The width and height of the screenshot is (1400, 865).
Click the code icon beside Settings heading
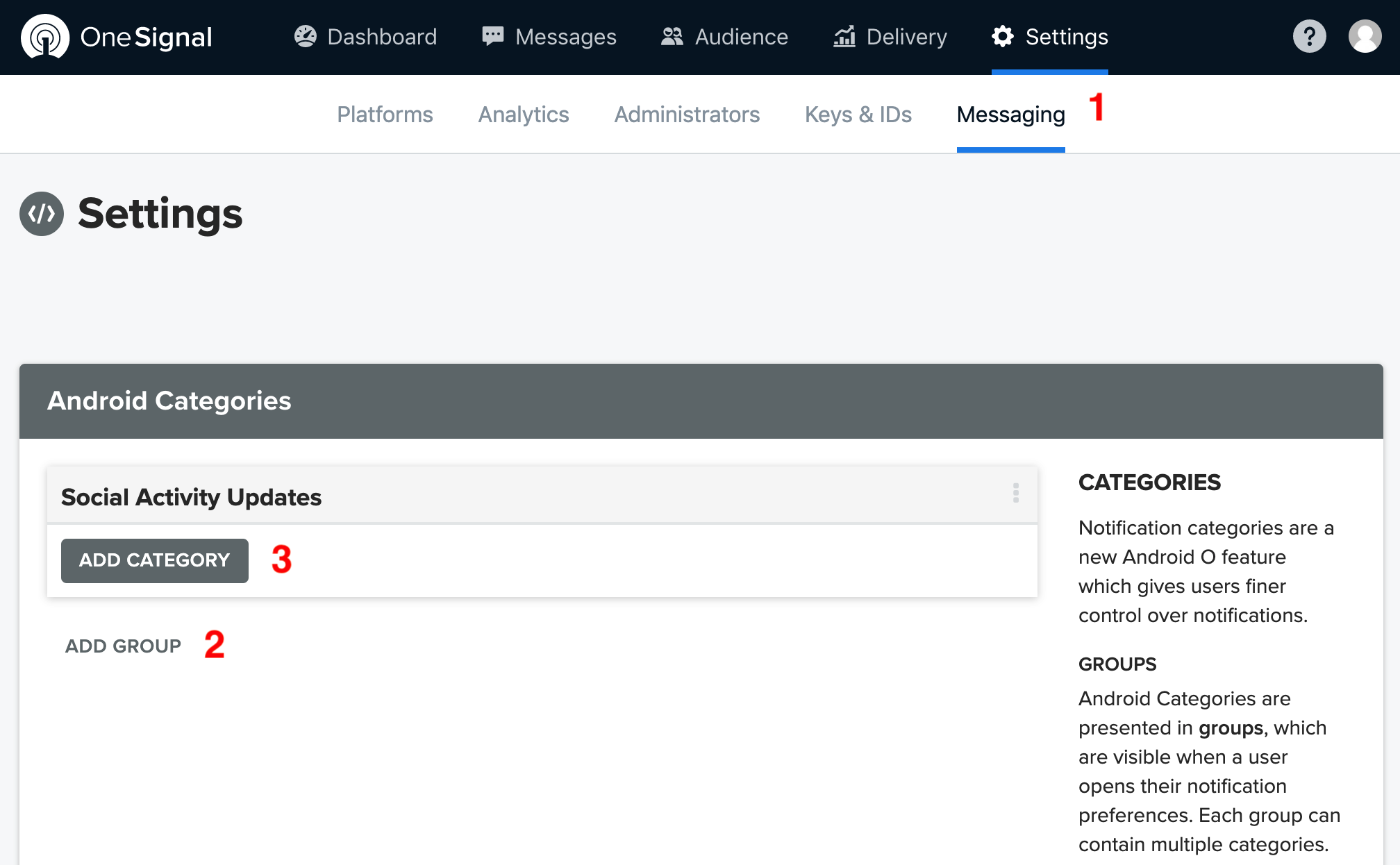click(42, 214)
